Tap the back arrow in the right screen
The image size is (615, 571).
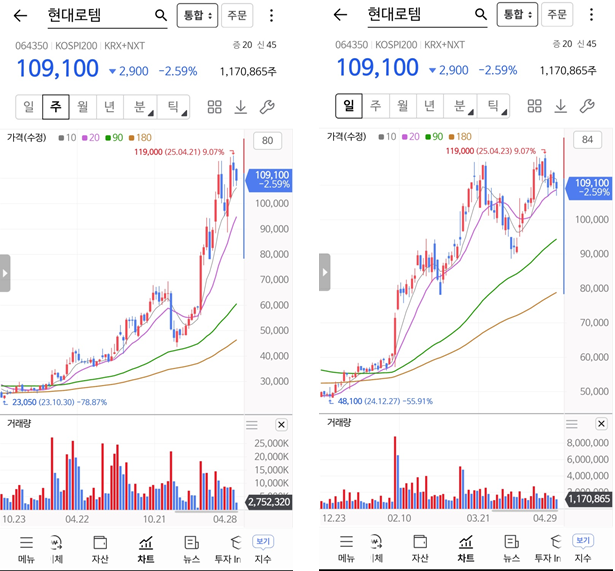340,15
